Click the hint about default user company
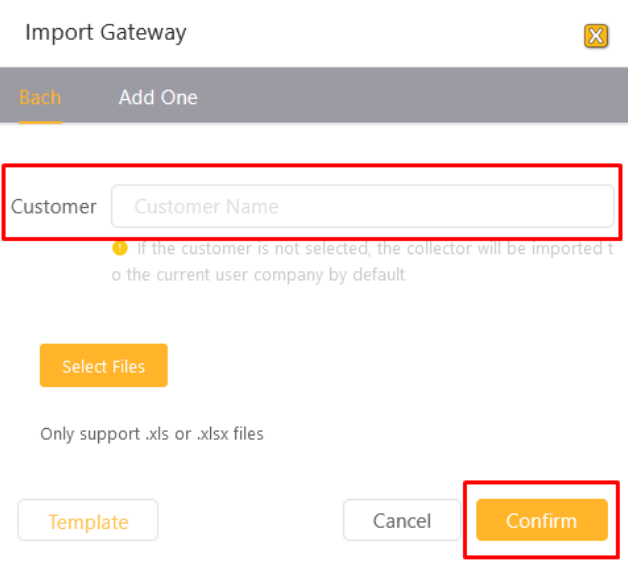 click(362, 261)
